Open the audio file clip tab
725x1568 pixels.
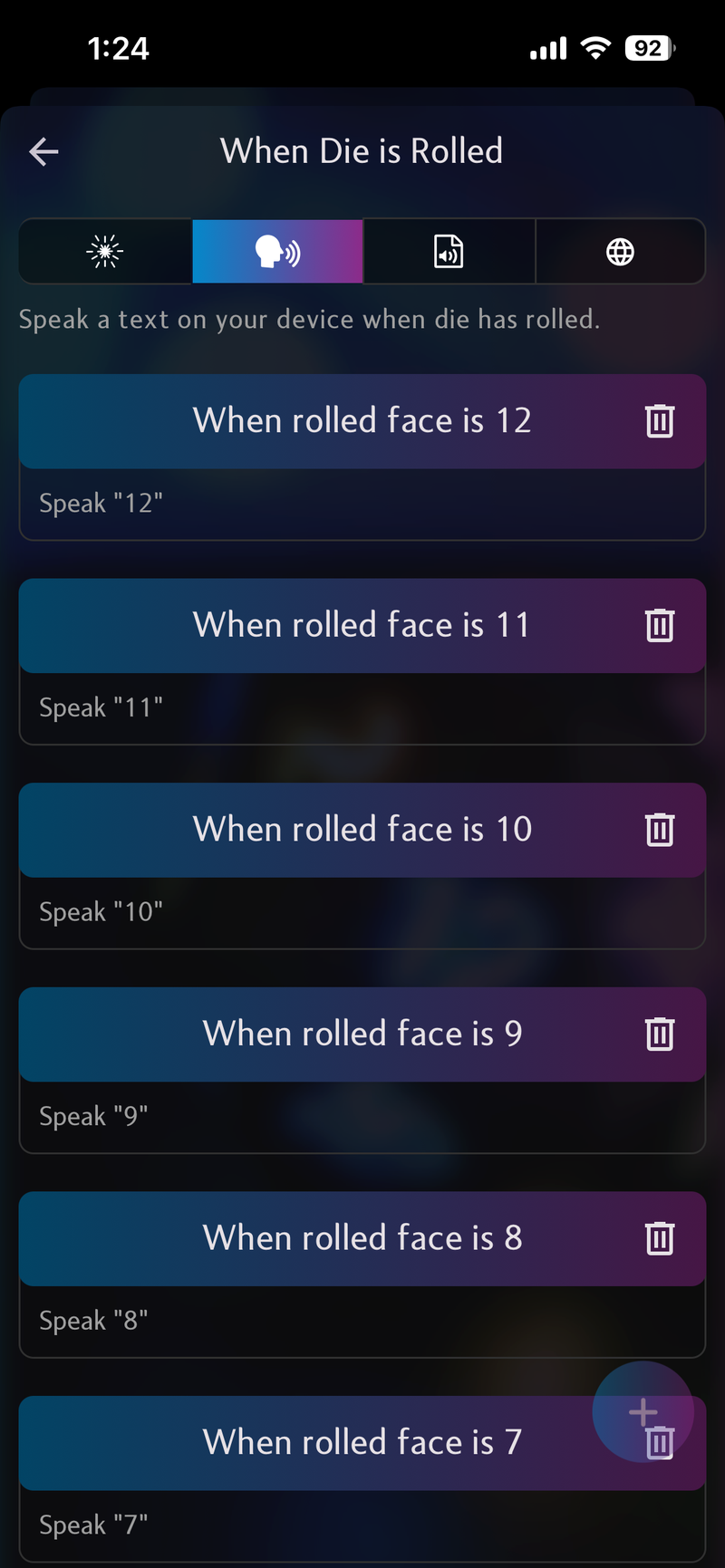(449, 252)
